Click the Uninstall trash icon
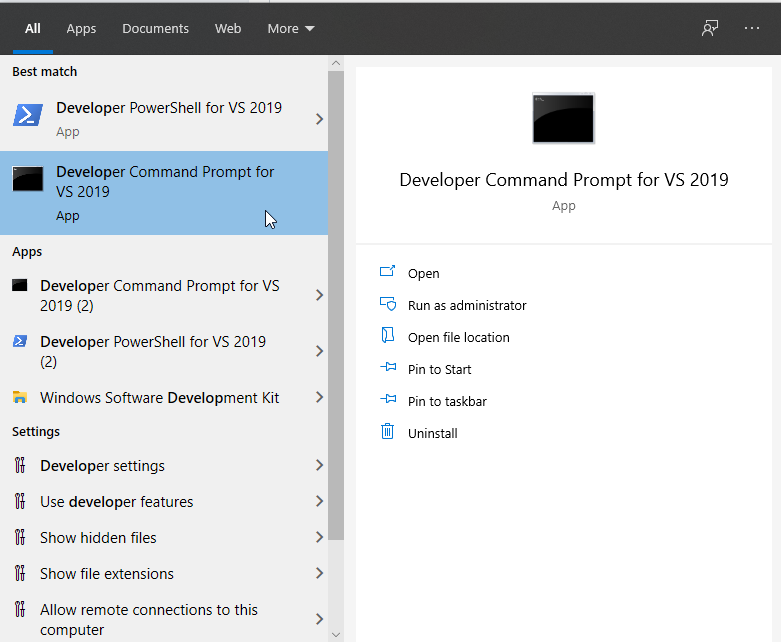Screen dimensions: 781x642 (x=388, y=431)
